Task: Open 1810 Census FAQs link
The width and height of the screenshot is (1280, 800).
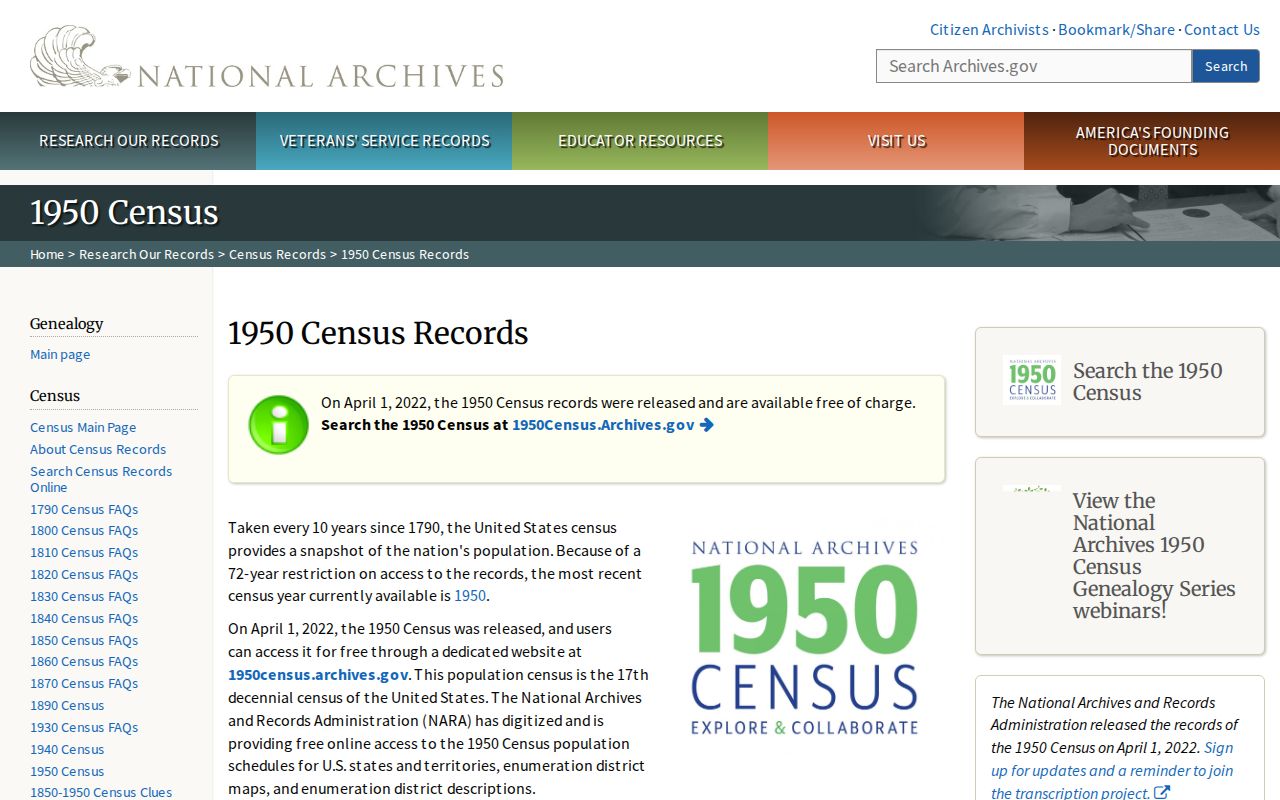Action: 84,552
